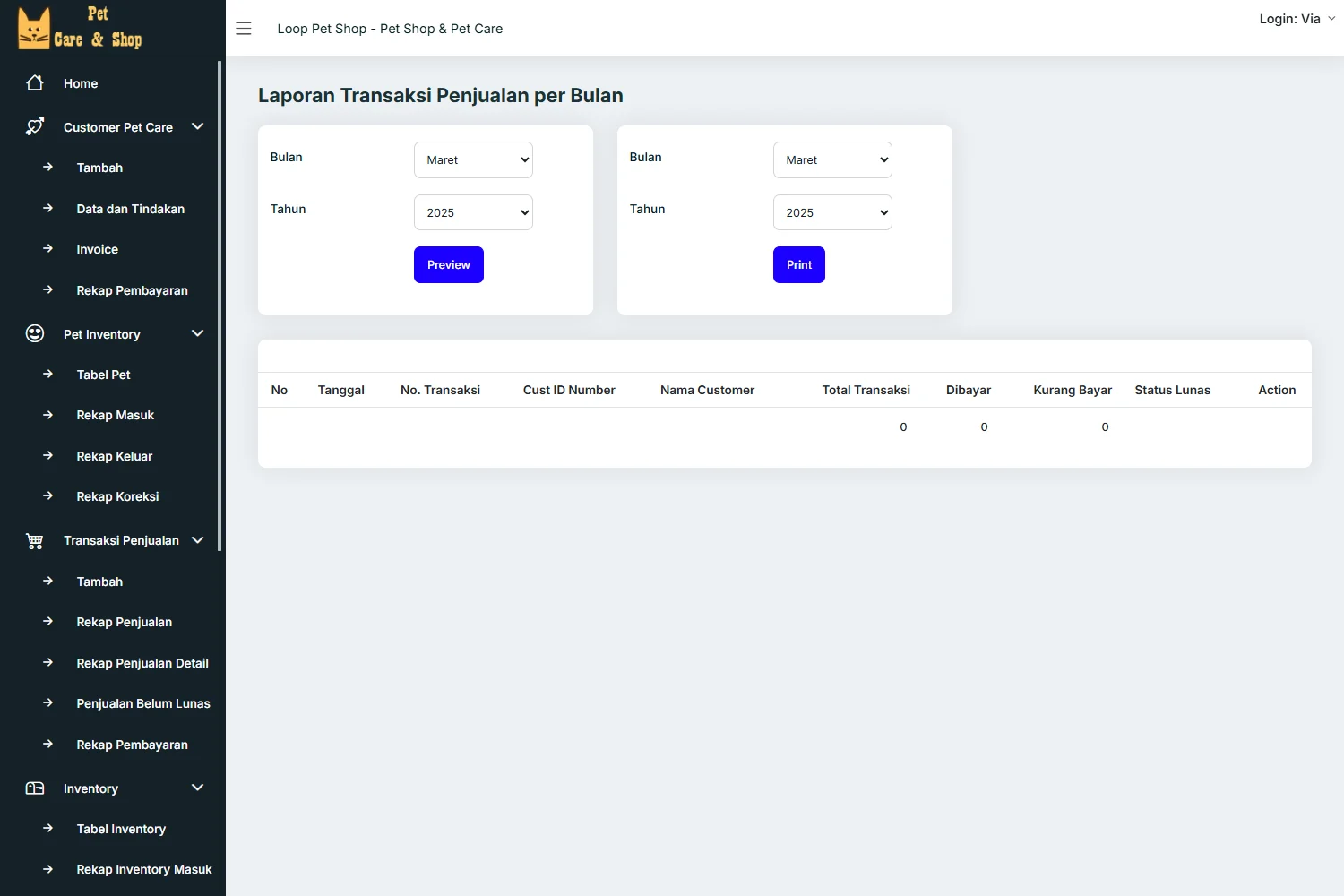
Task: Open the Rekap Inventory Masuk link
Action: click(x=144, y=869)
